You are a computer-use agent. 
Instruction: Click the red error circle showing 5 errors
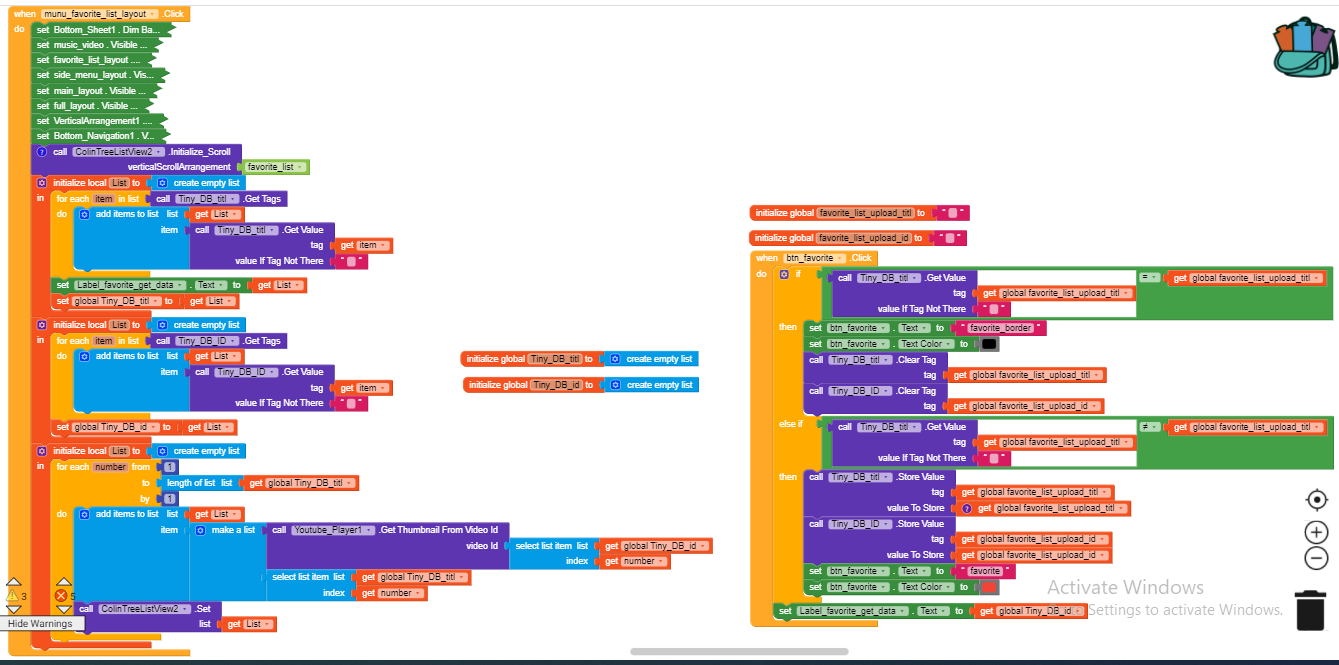pyautogui.click(x=61, y=595)
